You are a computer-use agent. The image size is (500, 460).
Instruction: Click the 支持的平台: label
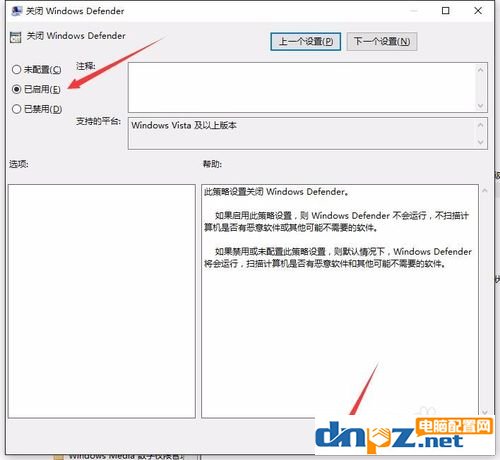click(98, 121)
